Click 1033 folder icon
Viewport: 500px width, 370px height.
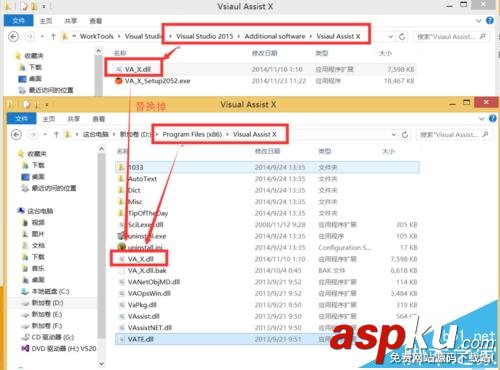(x=121, y=167)
